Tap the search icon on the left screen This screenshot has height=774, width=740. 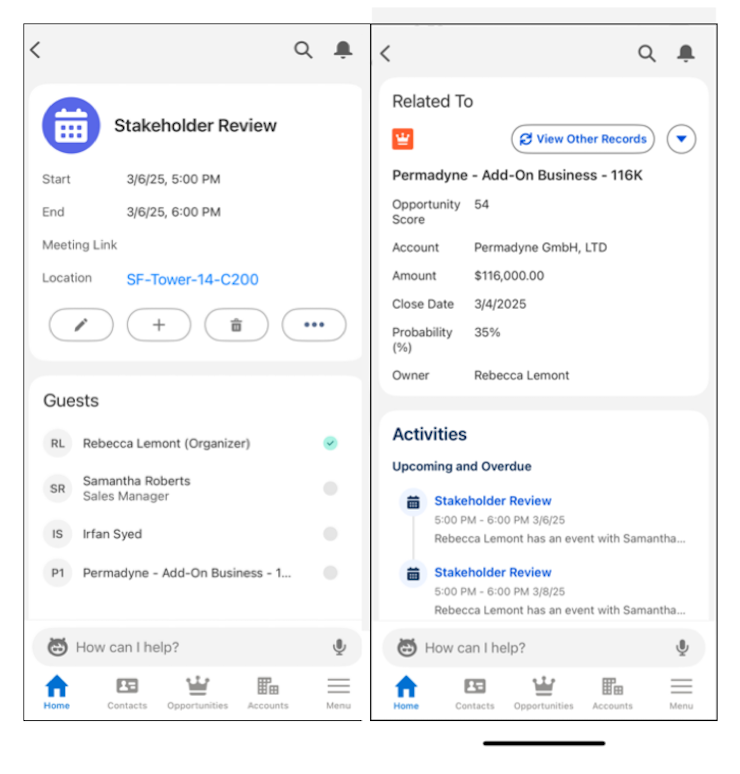click(303, 50)
